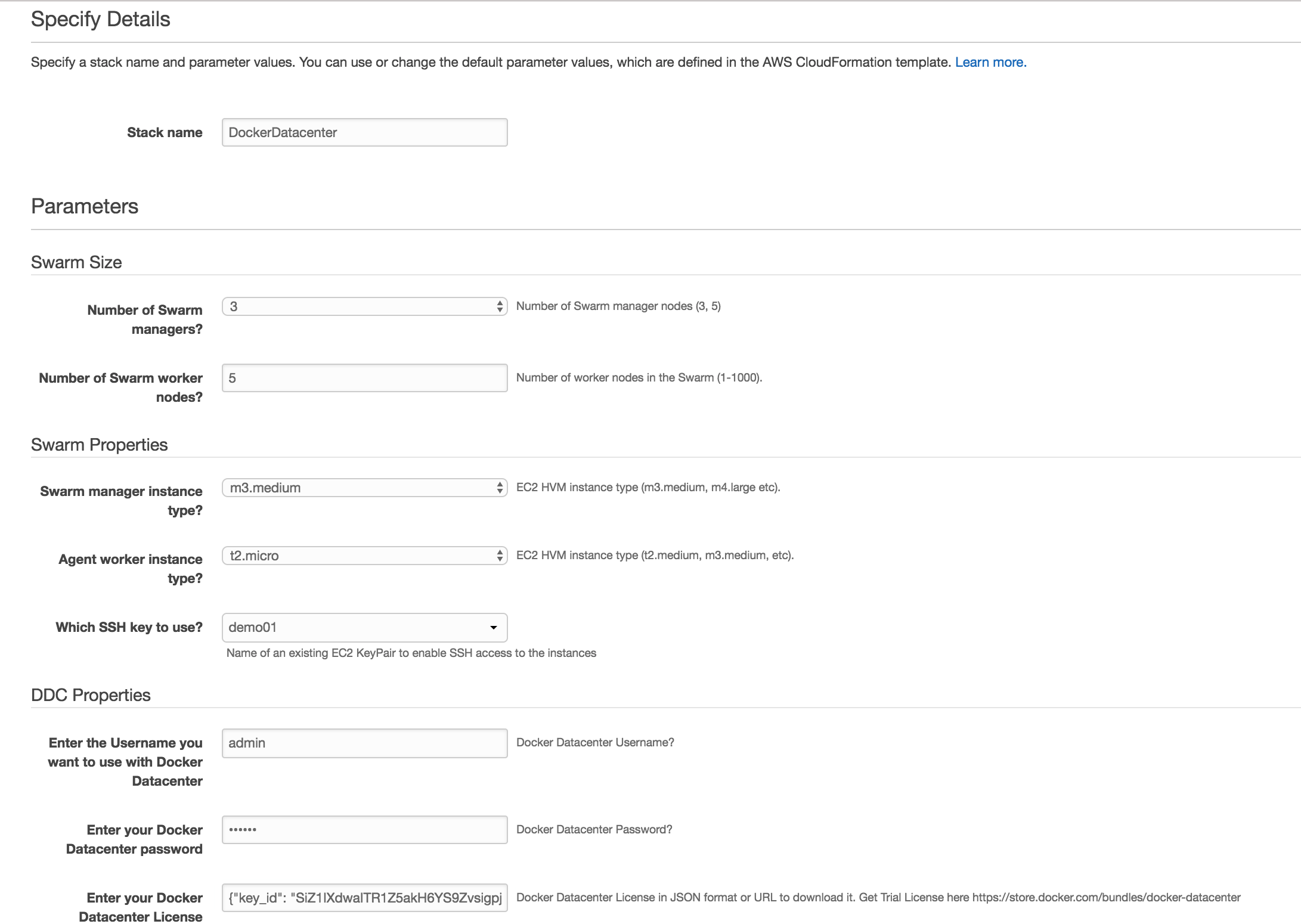Click the store.docker.com trial license URL text
The height and width of the screenshot is (924, 1301).
pyautogui.click(x=1106, y=898)
